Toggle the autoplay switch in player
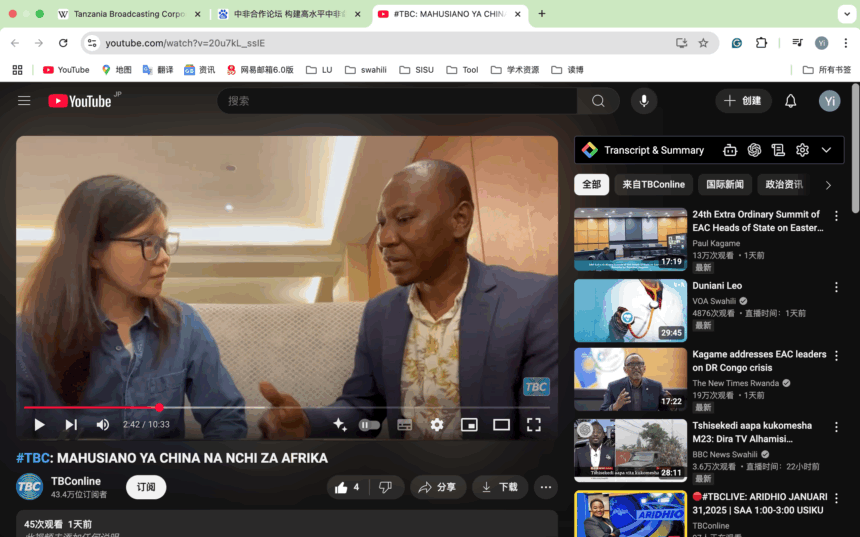The image size is (860, 537). coord(369,425)
